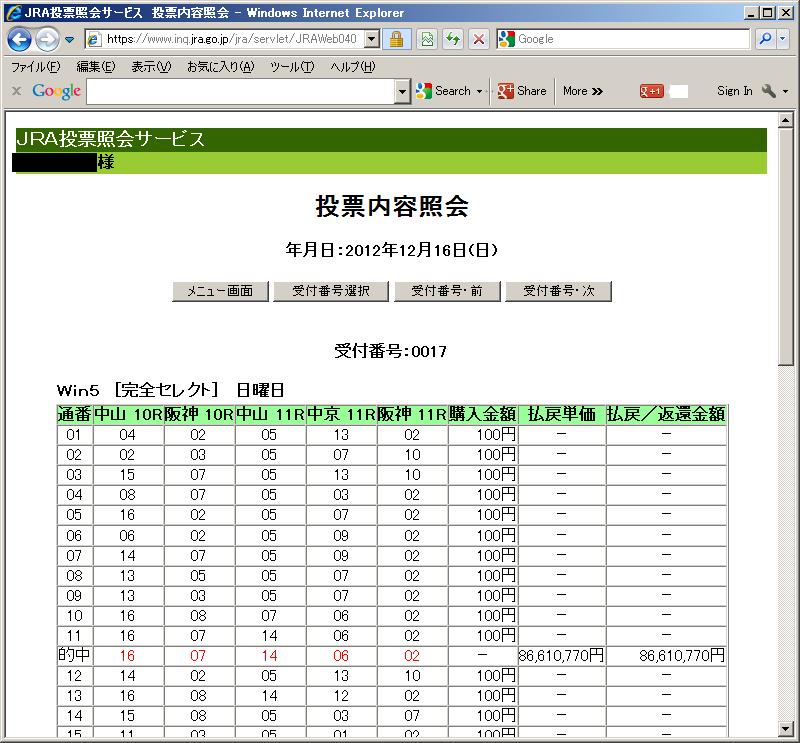Click the 中山 10R column header
This screenshot has height=743, width=800.
pyautogui.click(x=128, y=414)
